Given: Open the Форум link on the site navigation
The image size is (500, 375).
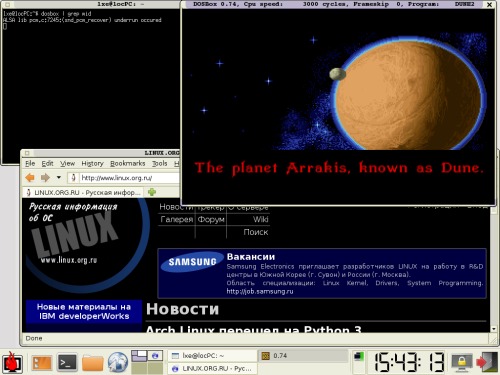Looking at the screenshot, I should 211,219.
